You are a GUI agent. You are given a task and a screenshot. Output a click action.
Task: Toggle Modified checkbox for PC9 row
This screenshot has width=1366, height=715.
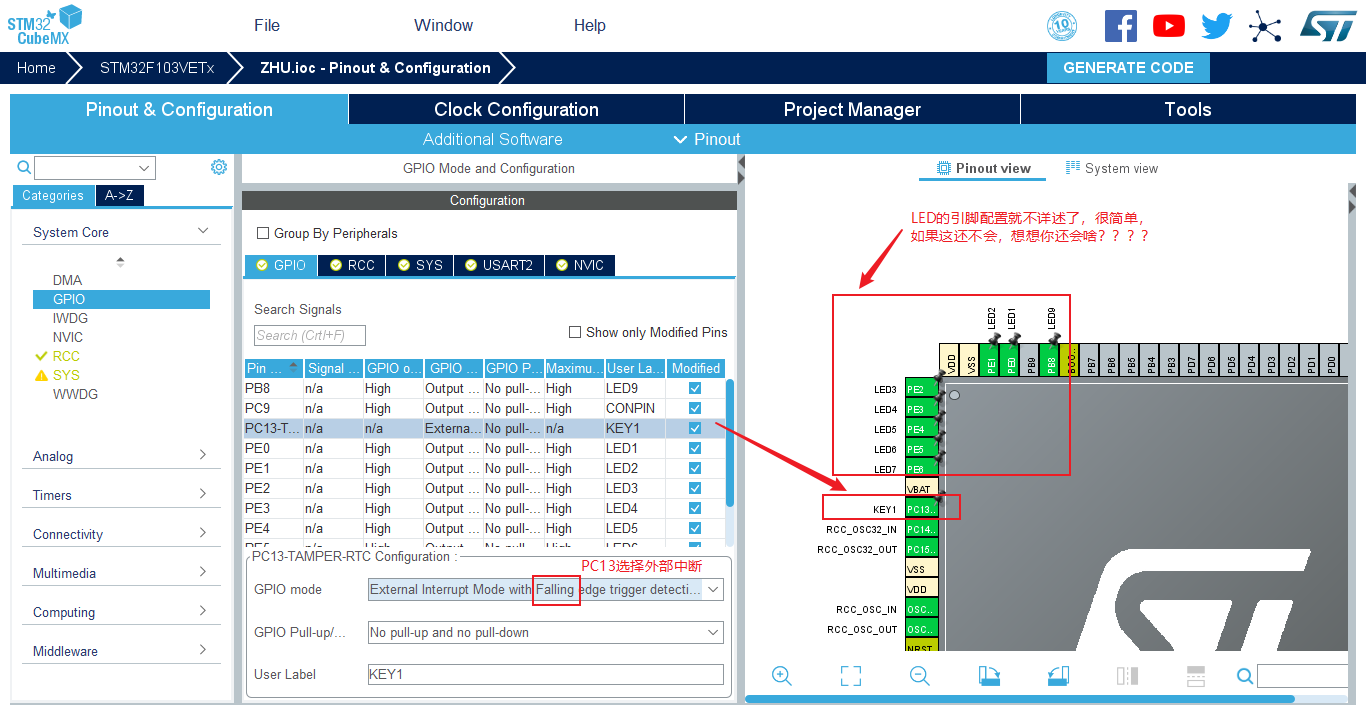pyautogui.click(x=695, y=408)
